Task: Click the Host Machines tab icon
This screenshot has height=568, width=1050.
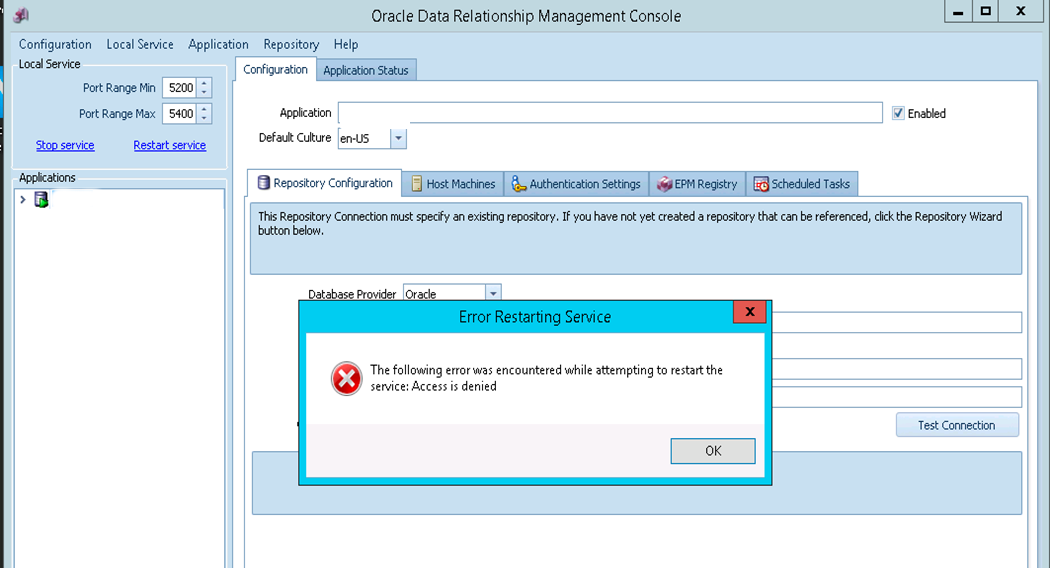Action: [x=417, y=184]
